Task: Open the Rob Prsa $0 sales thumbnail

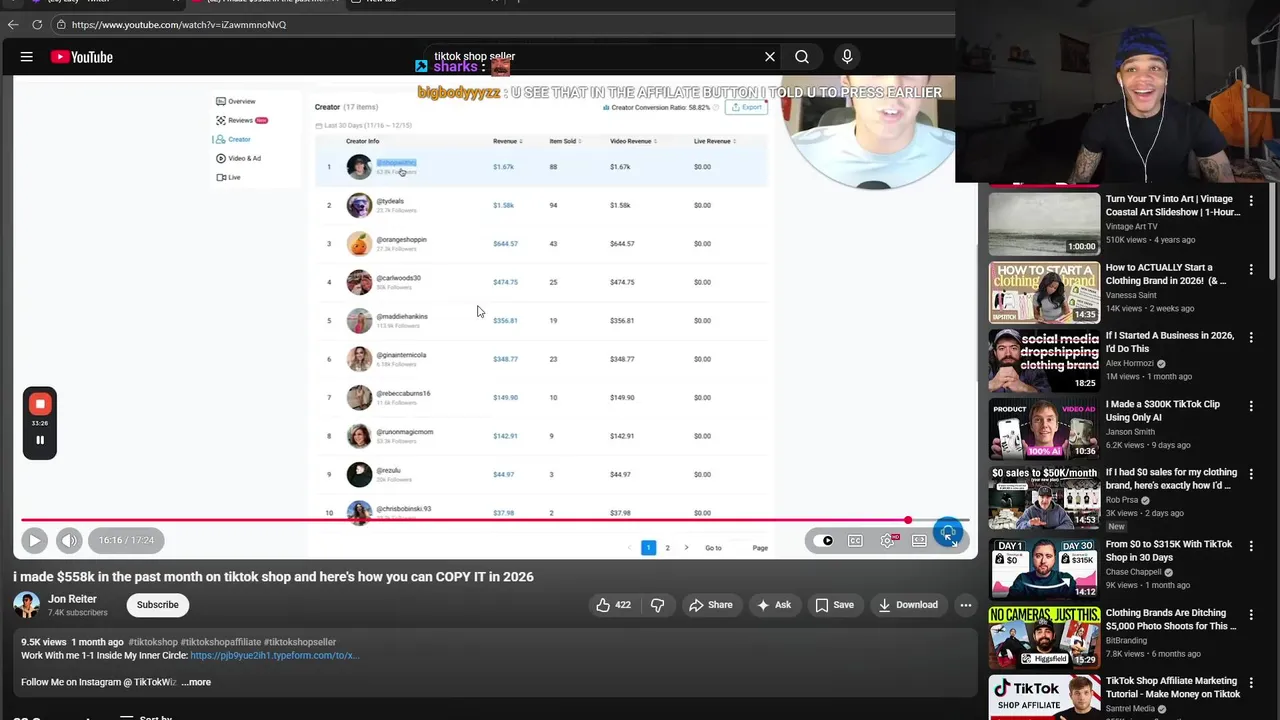Action: point(1044,497)
